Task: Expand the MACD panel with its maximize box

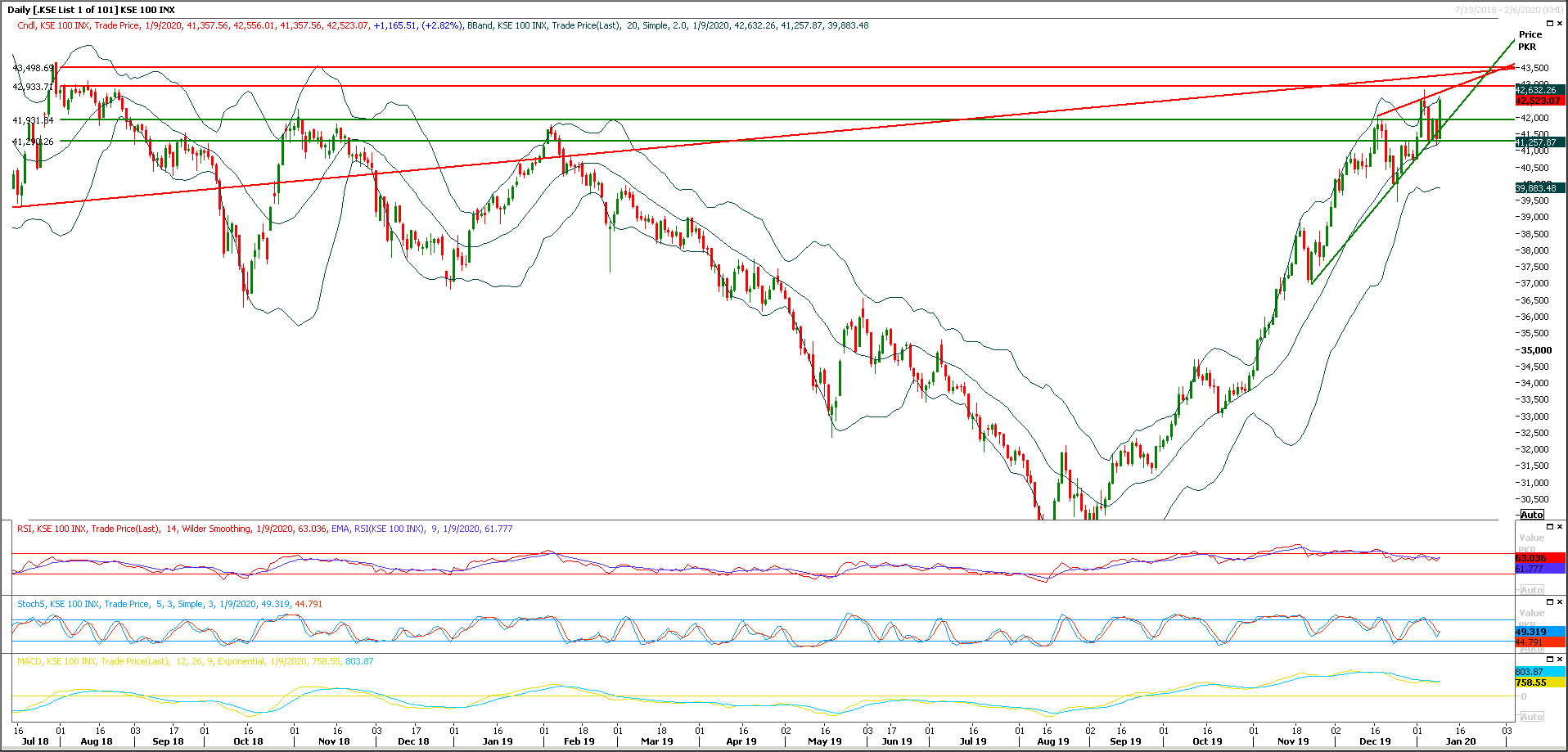Action: 1550,659
